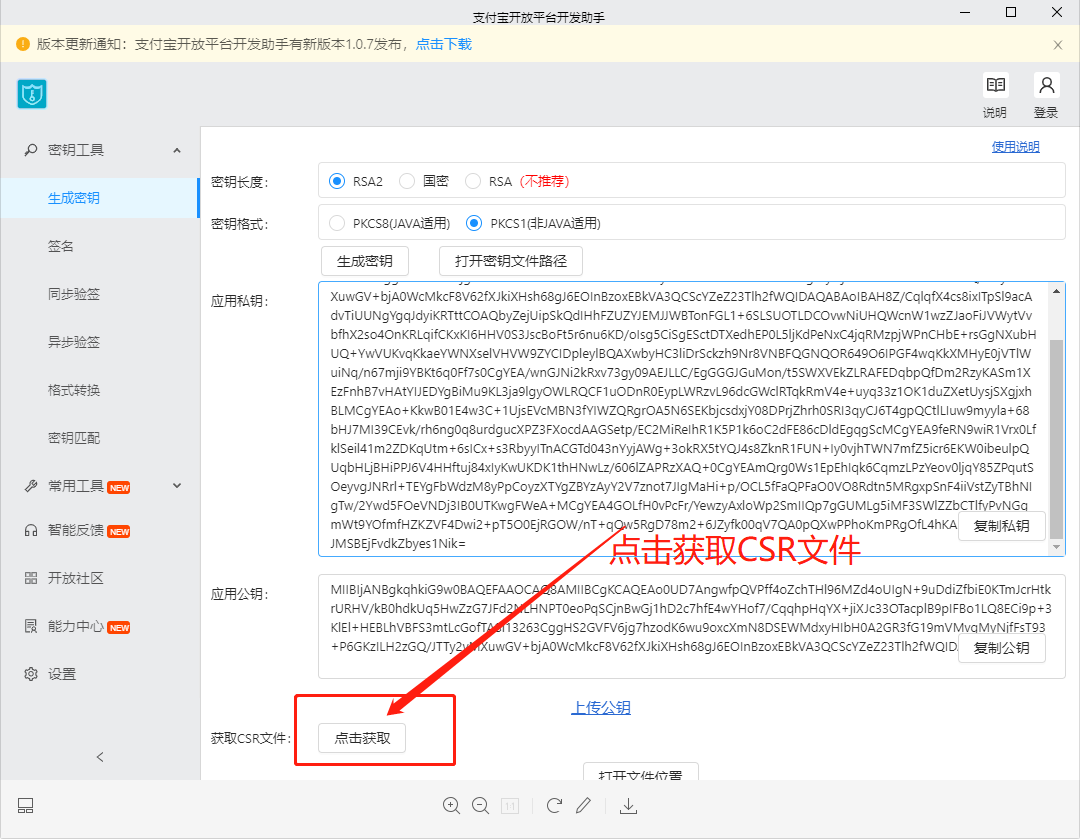Select PKCS1(非JAVA适用) key format
The width and height of the screenshot is (1080, 839).
click(474, 223)
